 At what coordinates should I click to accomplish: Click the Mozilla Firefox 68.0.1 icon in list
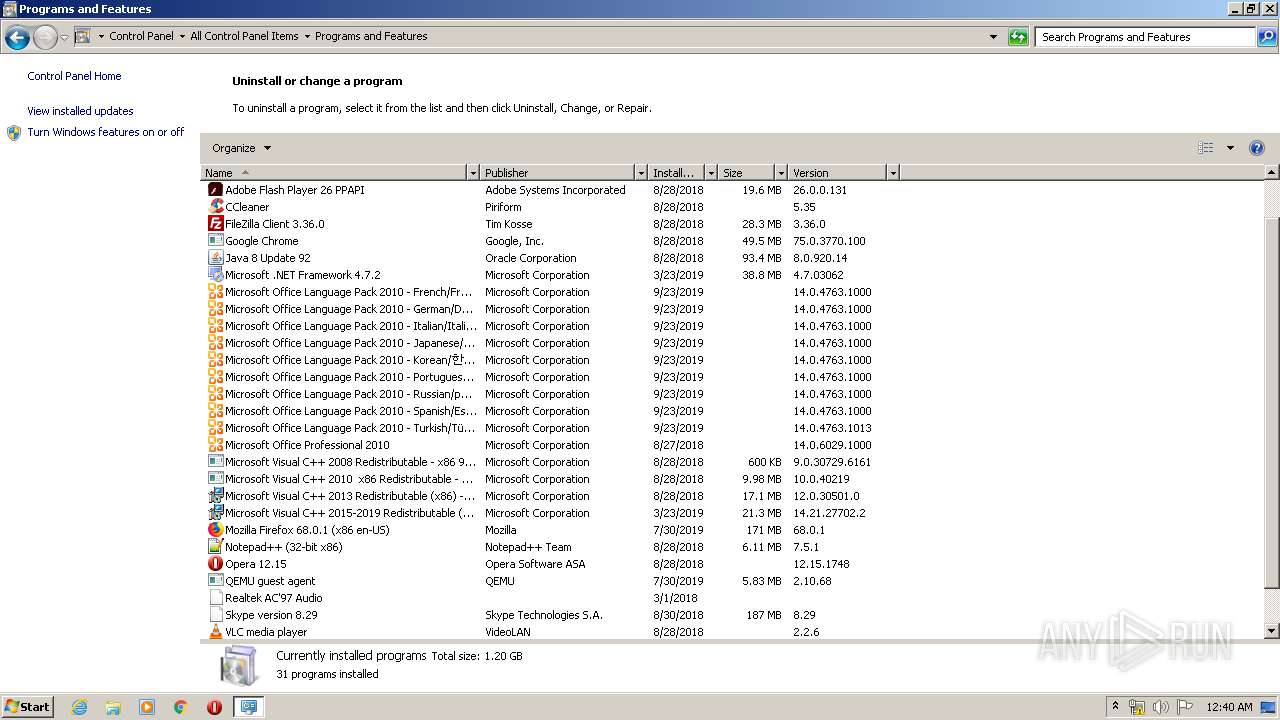pos(215,530)
